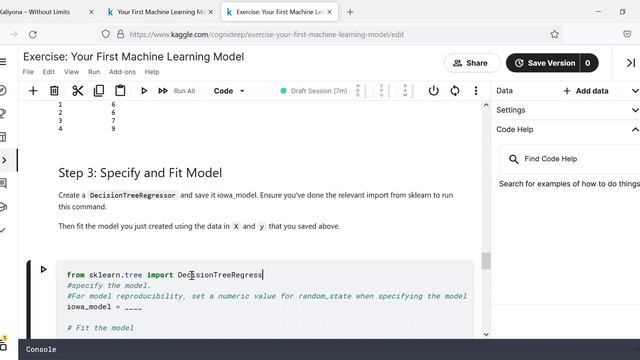
Task: Open the Explore compass icon in sidebar
Action: 3,90
